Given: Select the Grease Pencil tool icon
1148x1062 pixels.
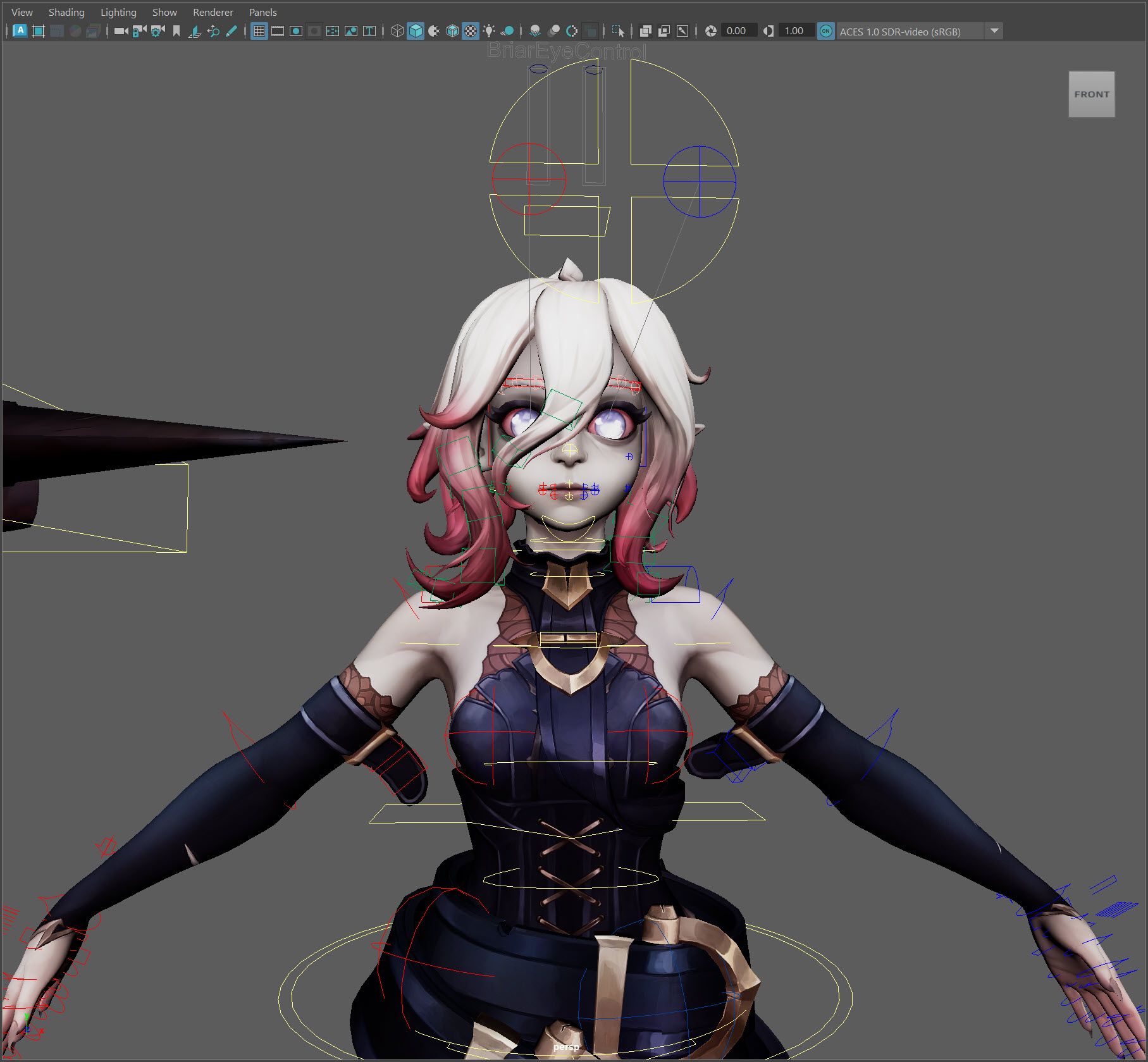Looking at the screenshot, I should [231, 31].
